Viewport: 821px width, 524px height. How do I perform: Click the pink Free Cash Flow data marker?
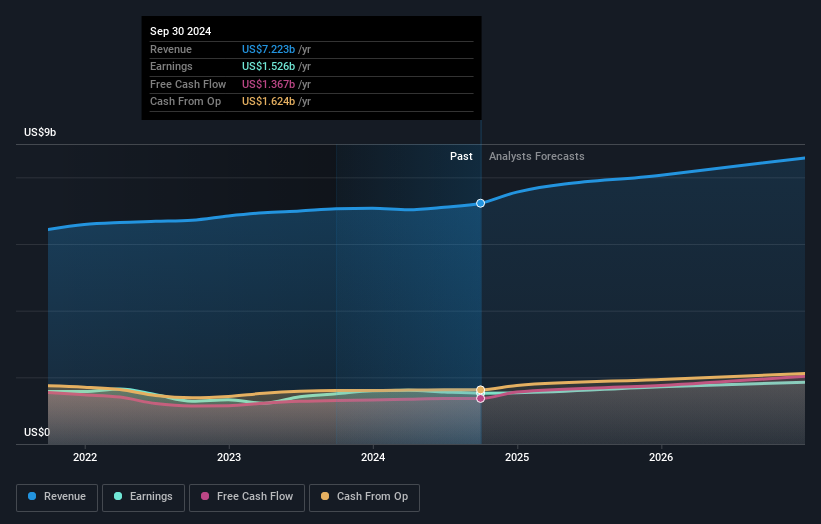tap(480, 398)
